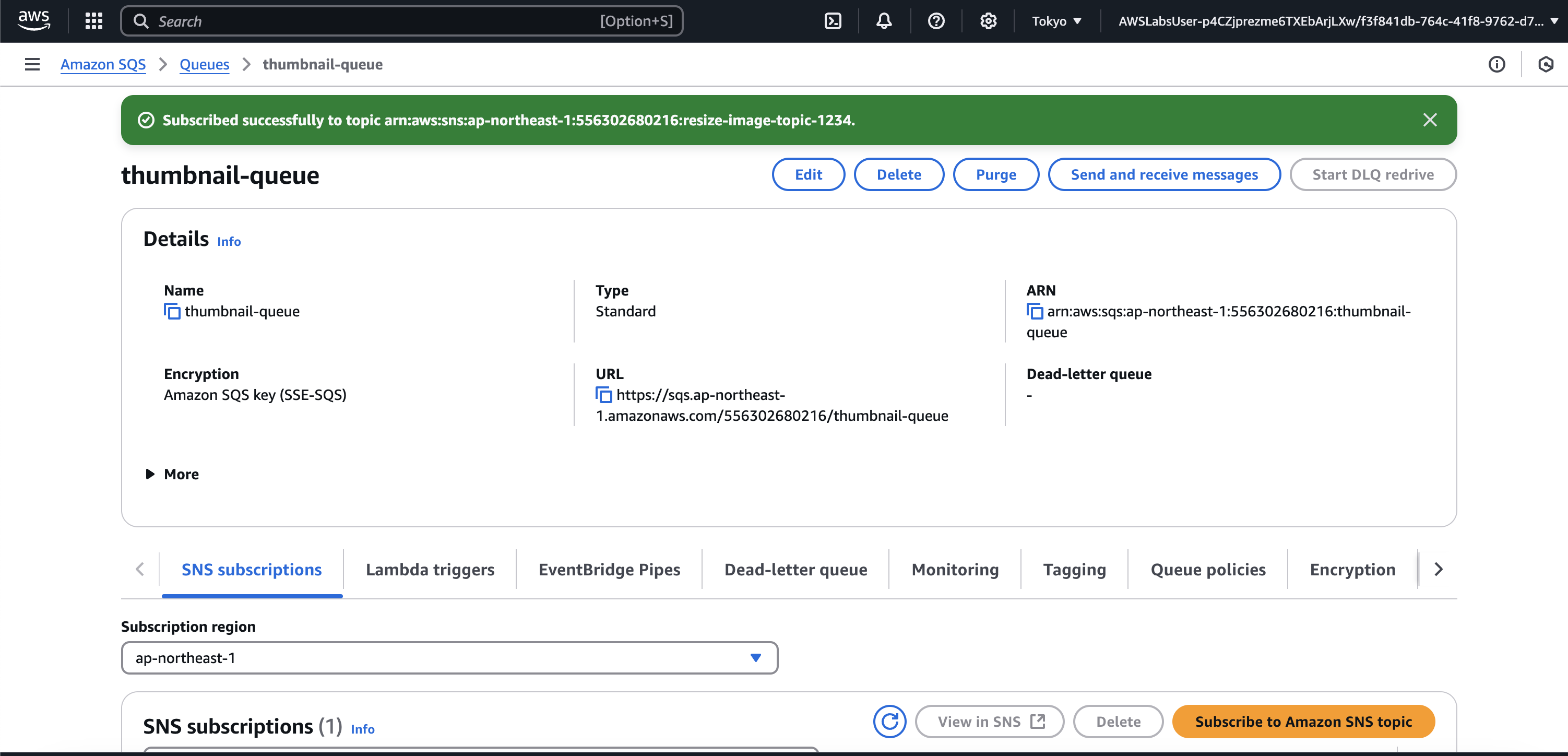
Task: Open Send and receive messages
Action: [1164, 175]
